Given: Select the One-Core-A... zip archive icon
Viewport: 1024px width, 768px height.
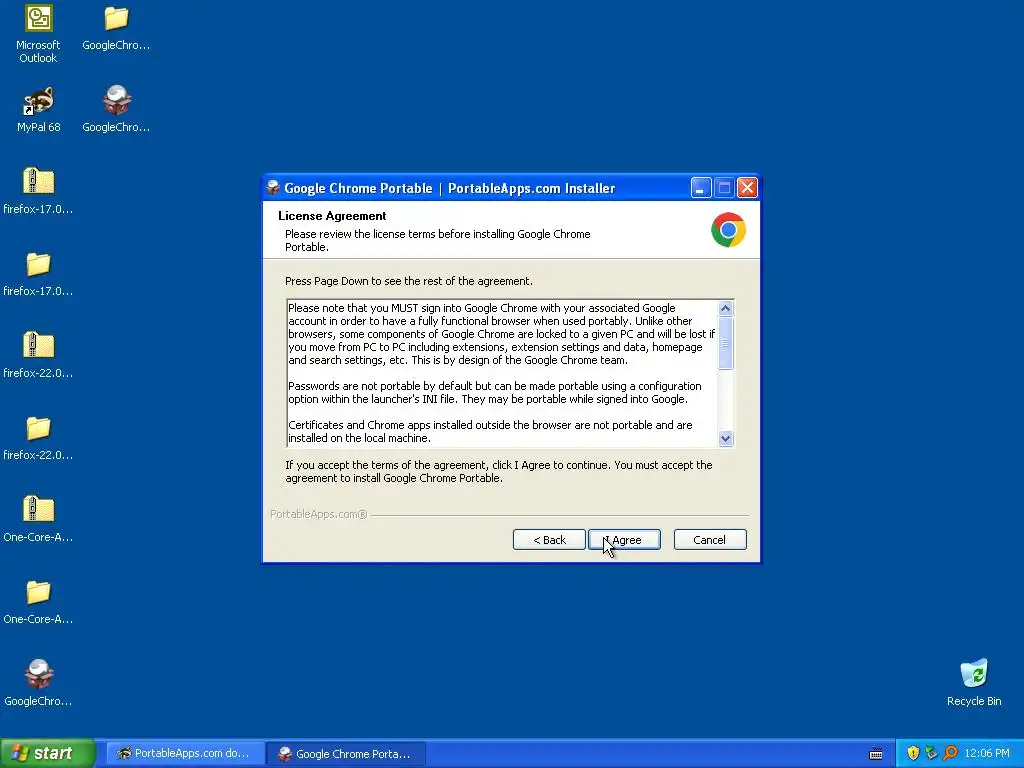Looking at the screenshot, I should pyautogui.click(x=38, y=519).
